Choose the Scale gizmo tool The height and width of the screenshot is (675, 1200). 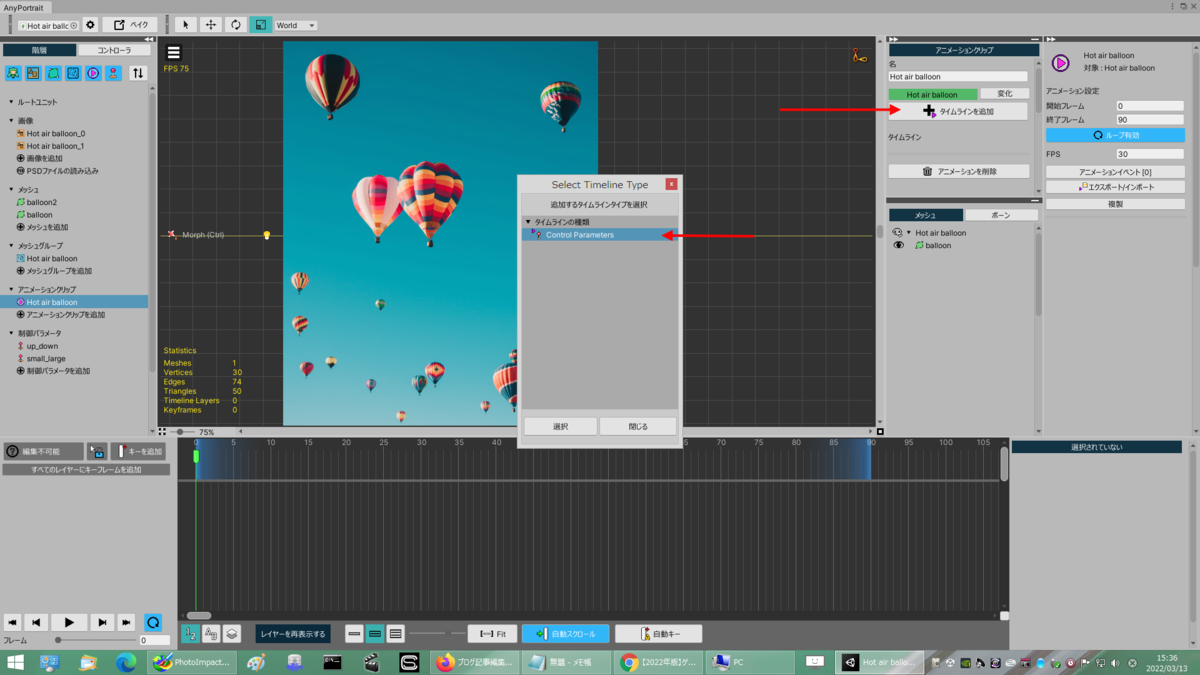coord(260,25)
